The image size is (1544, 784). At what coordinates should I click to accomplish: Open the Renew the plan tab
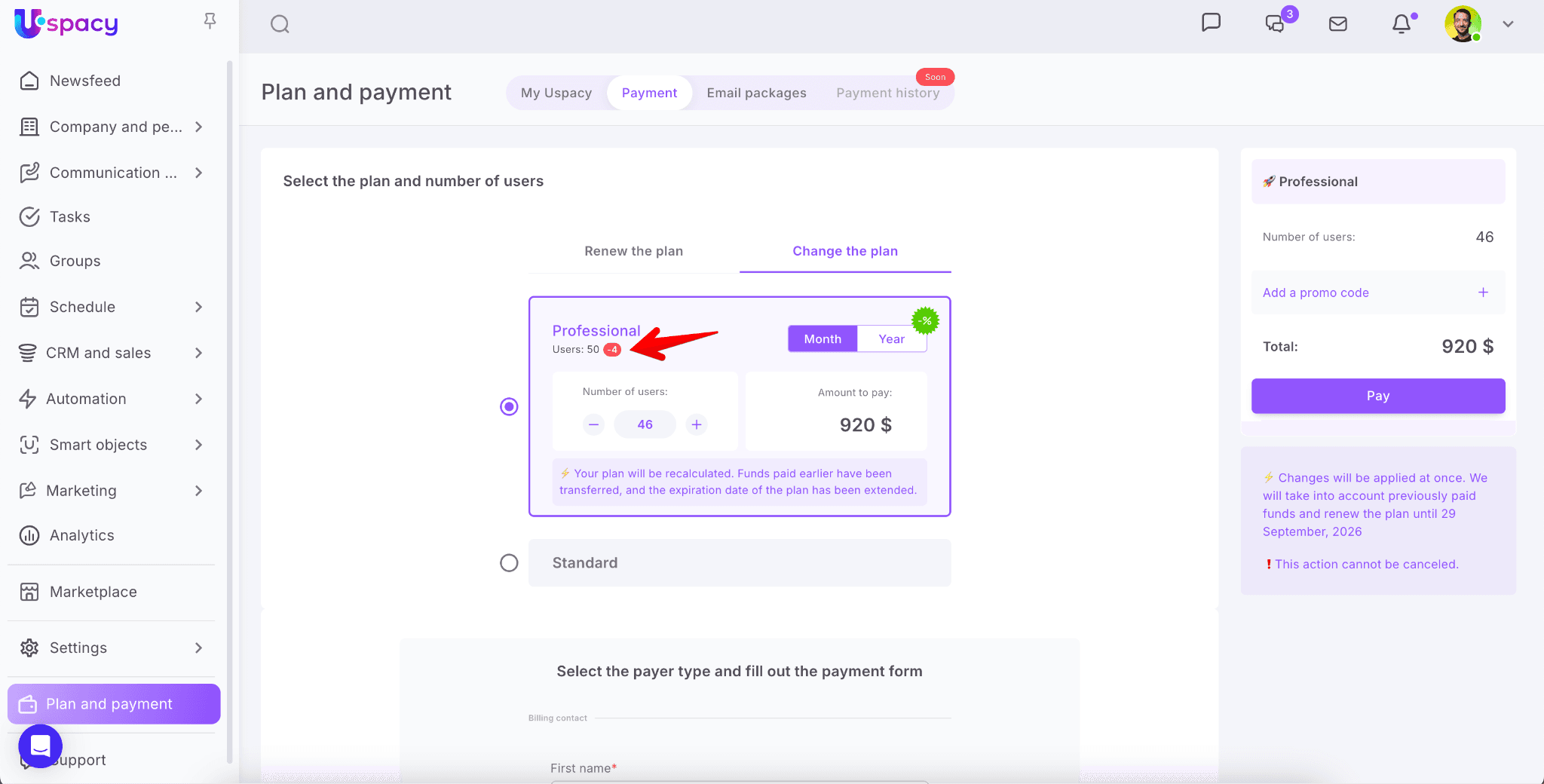633,251
